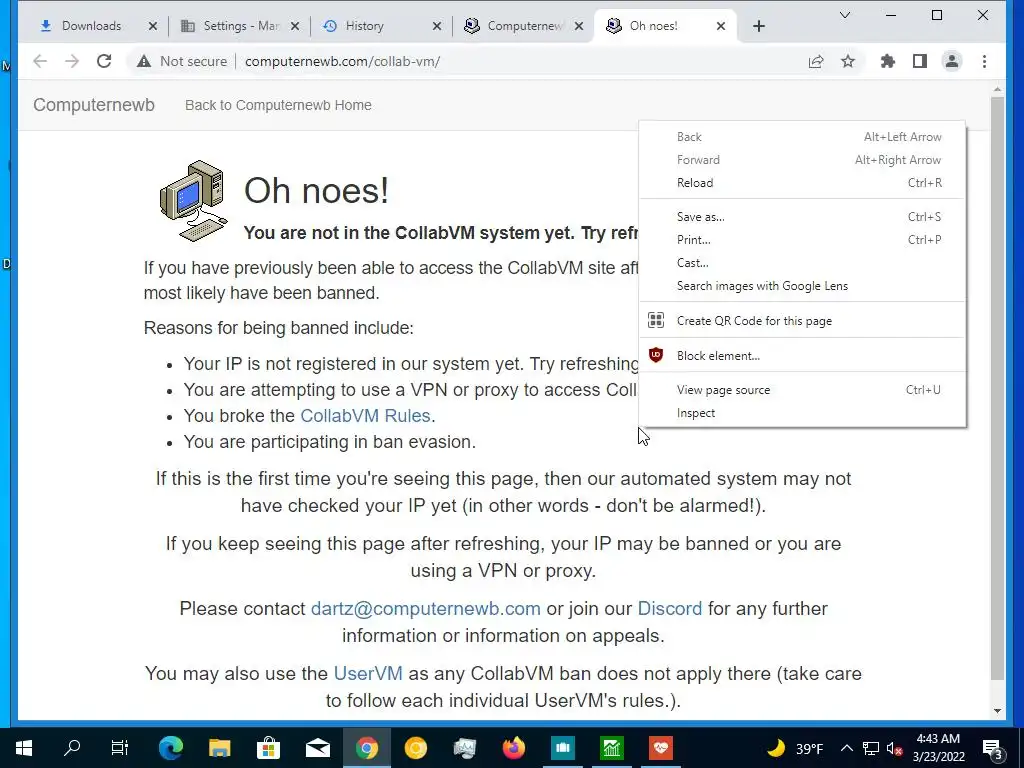Open the UserVM link
Screen dimensions: 1024x768
pyautogui.click(x=368, y=673)
